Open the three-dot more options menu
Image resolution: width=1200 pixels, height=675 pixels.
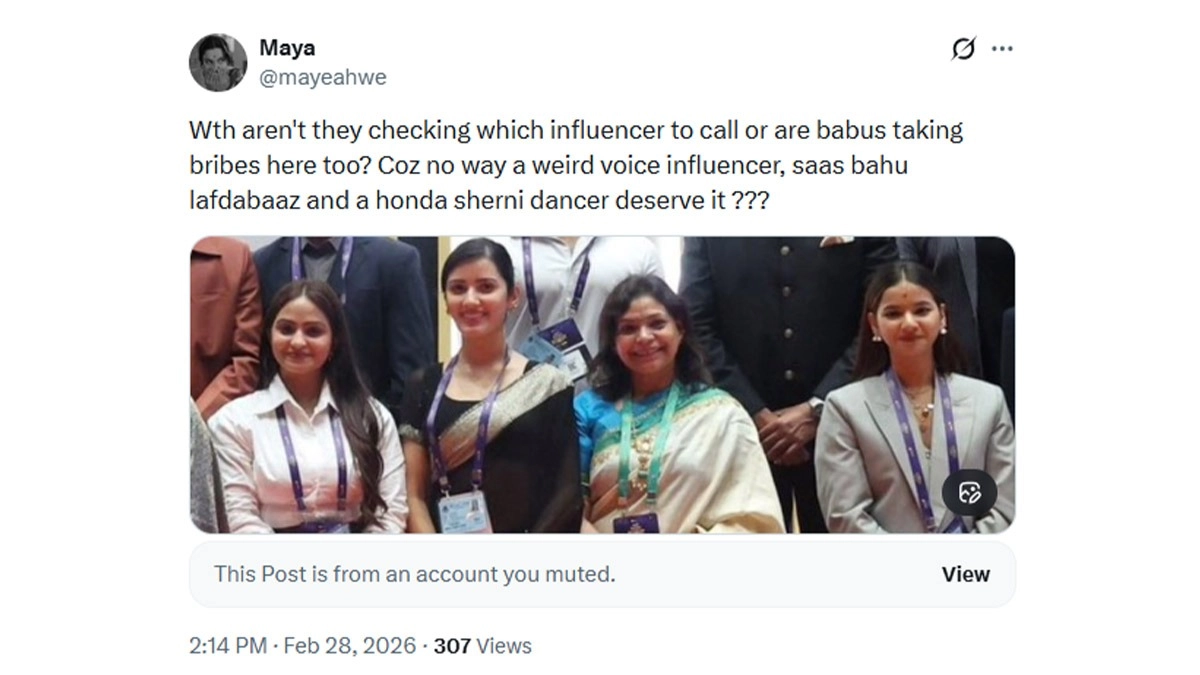click(x=1002, y=49)
